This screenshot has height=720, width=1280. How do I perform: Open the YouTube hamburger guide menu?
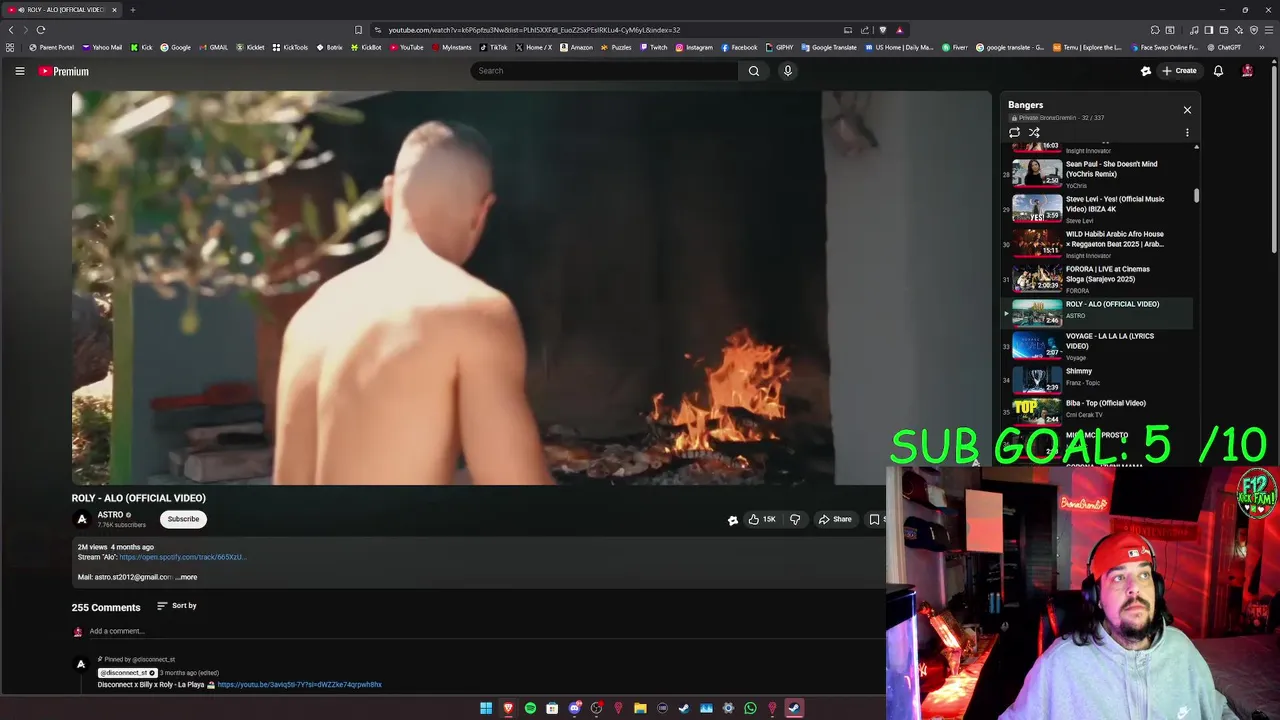tap(19, 71)
